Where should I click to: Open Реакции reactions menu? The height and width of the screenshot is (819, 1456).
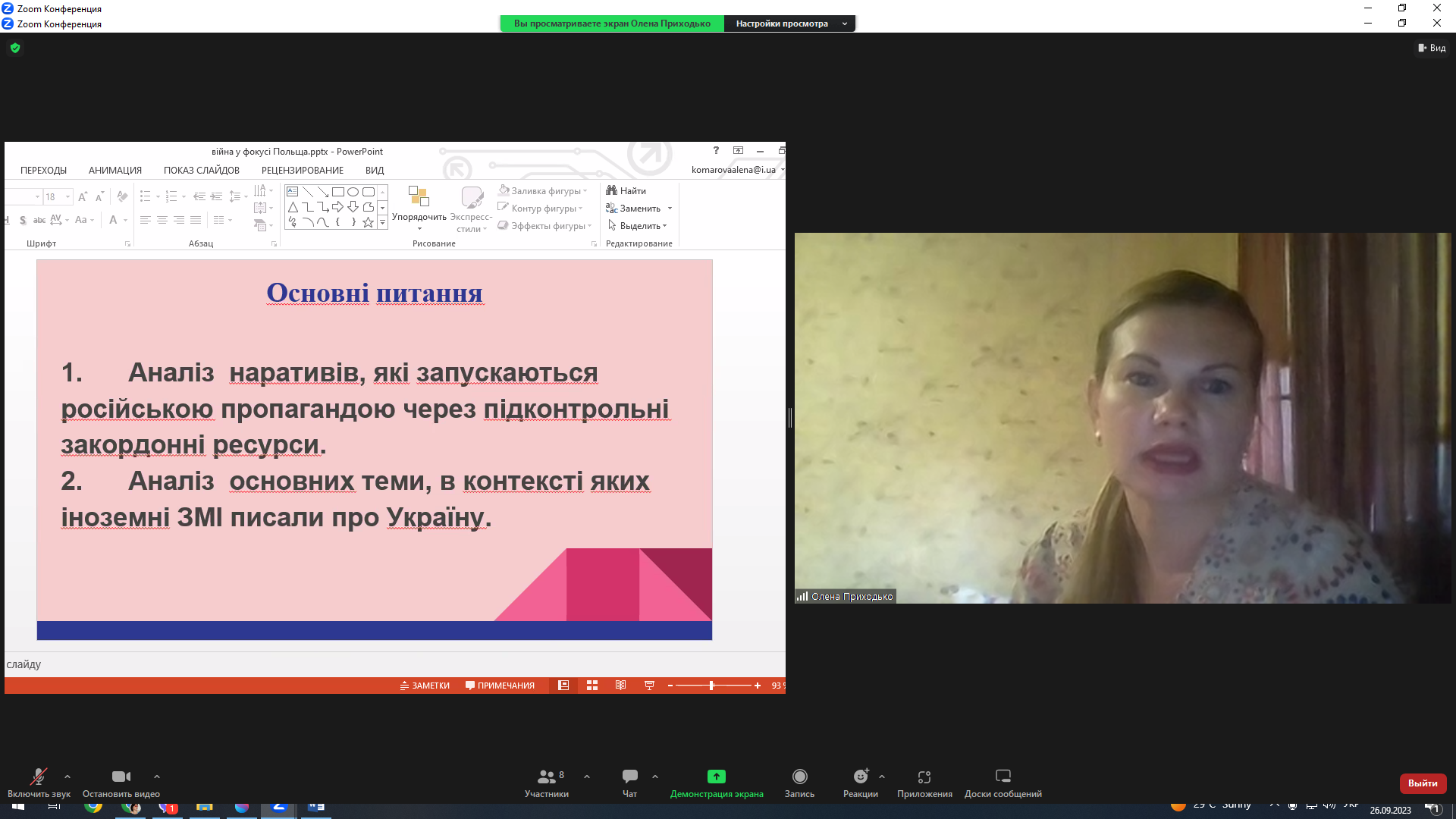click(861, 783)
